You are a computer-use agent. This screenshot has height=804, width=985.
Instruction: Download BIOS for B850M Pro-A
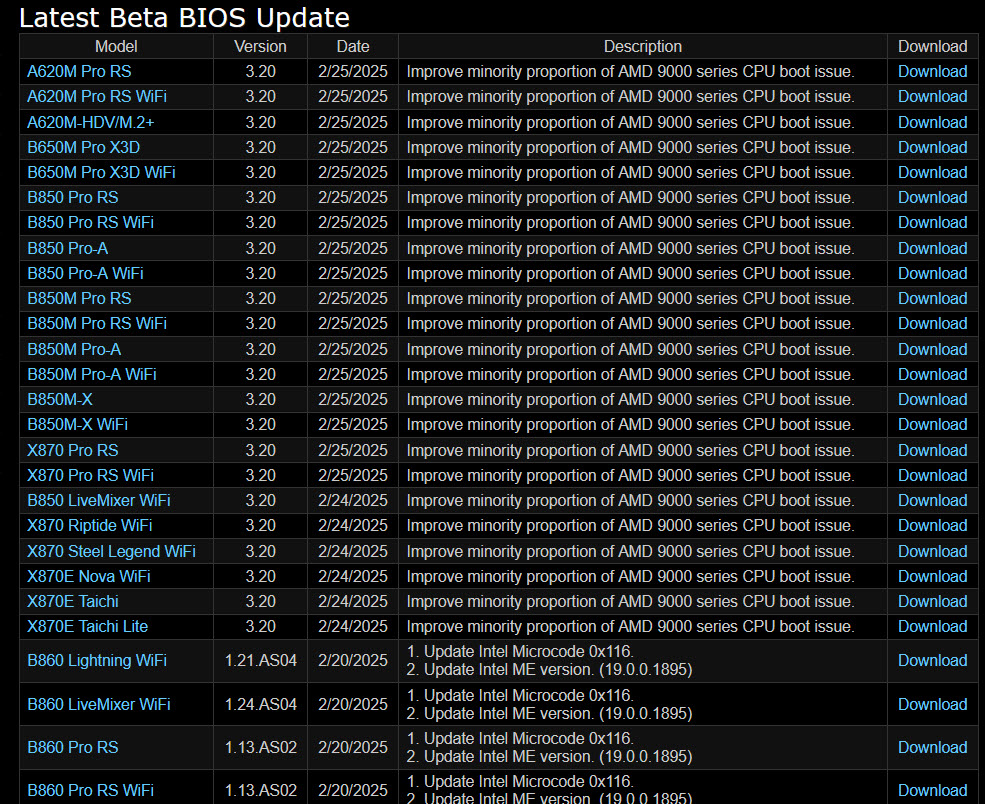tap(932, 350)
